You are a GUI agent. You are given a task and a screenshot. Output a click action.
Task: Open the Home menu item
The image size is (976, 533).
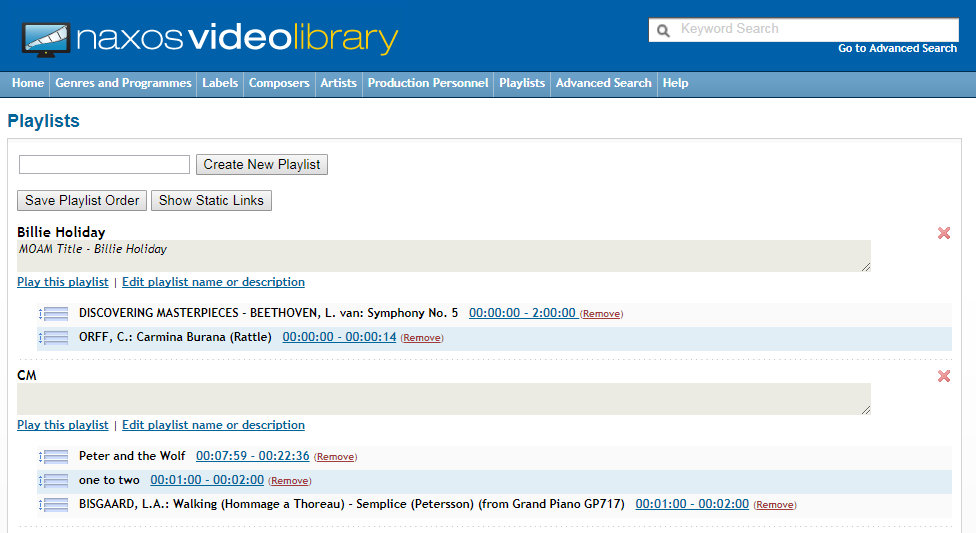tap(28, 83)
